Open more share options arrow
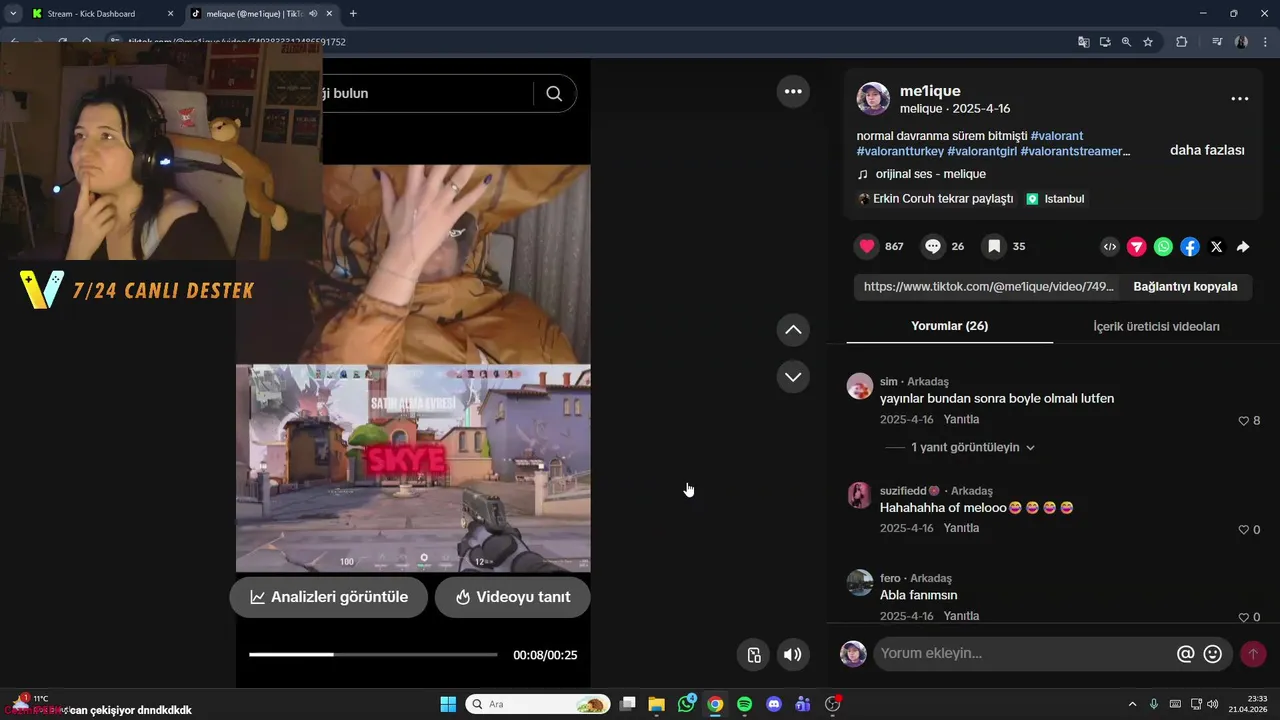Screen dimensions: 1280x720 click(1243, 246)
